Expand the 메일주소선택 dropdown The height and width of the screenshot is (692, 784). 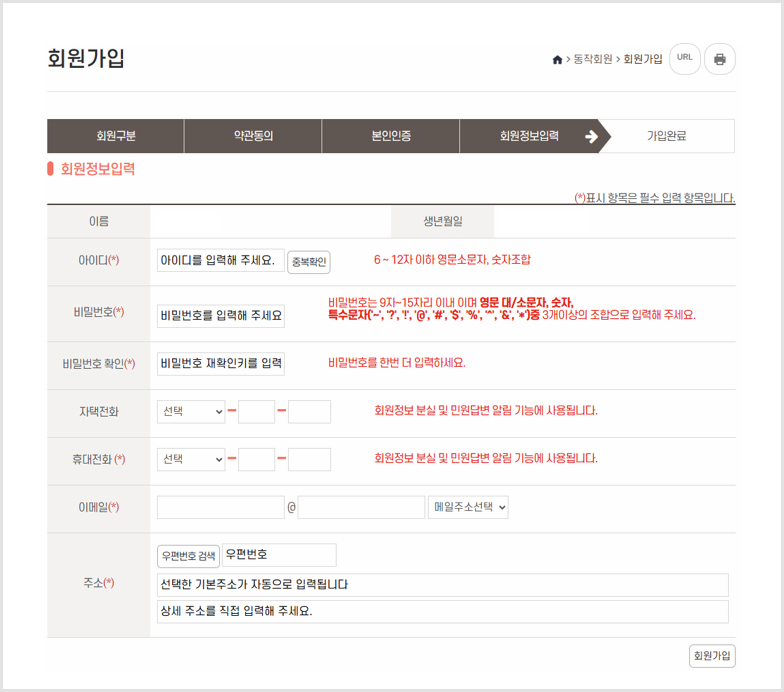468,507
